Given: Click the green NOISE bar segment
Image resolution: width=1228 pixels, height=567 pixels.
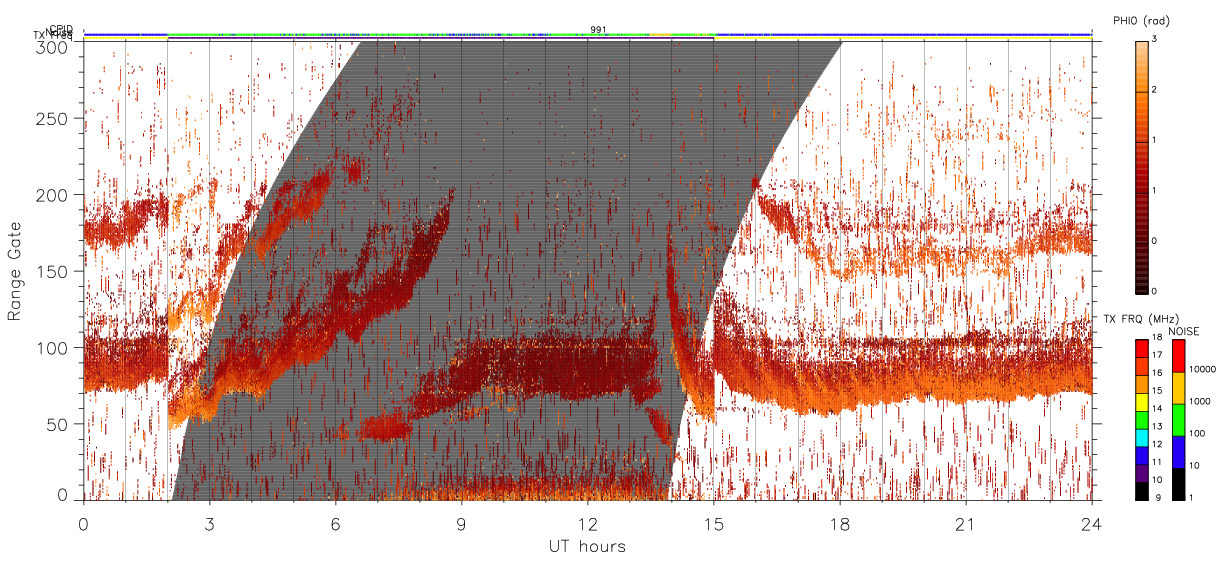Looking at the screenshot, I should coord(1178,420).
